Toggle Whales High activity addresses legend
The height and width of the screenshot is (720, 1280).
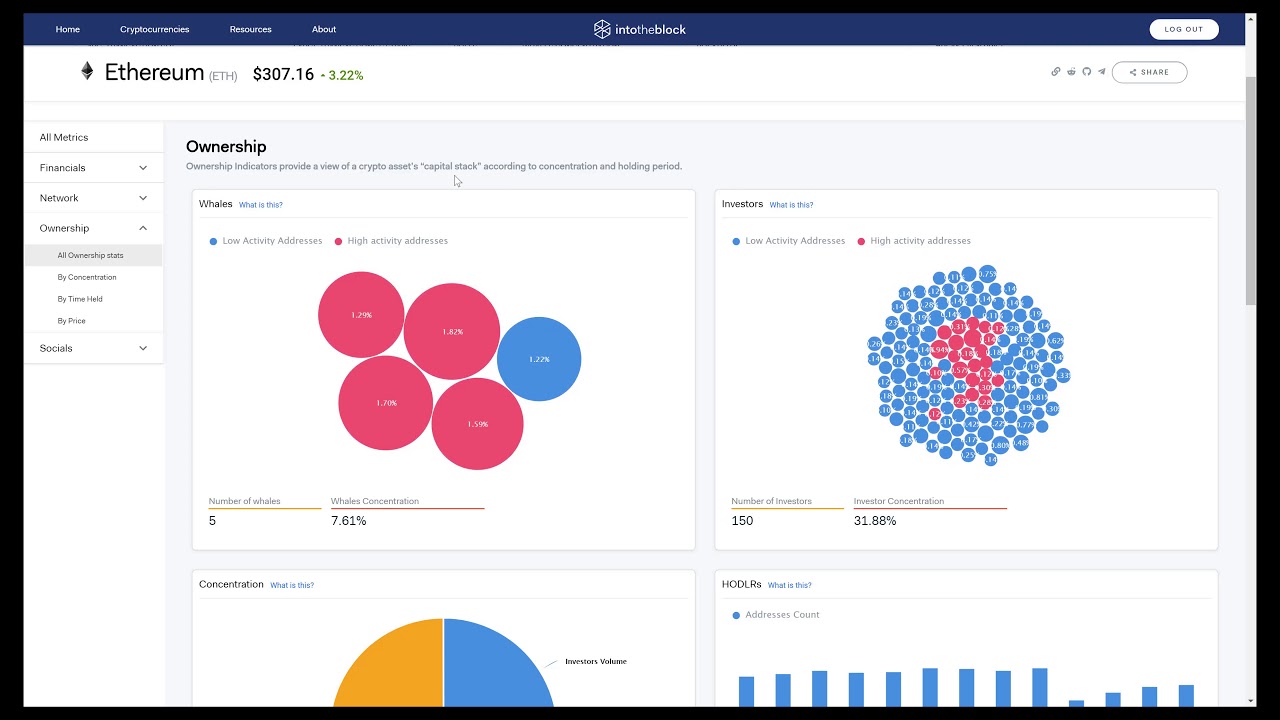pos(391,241)
